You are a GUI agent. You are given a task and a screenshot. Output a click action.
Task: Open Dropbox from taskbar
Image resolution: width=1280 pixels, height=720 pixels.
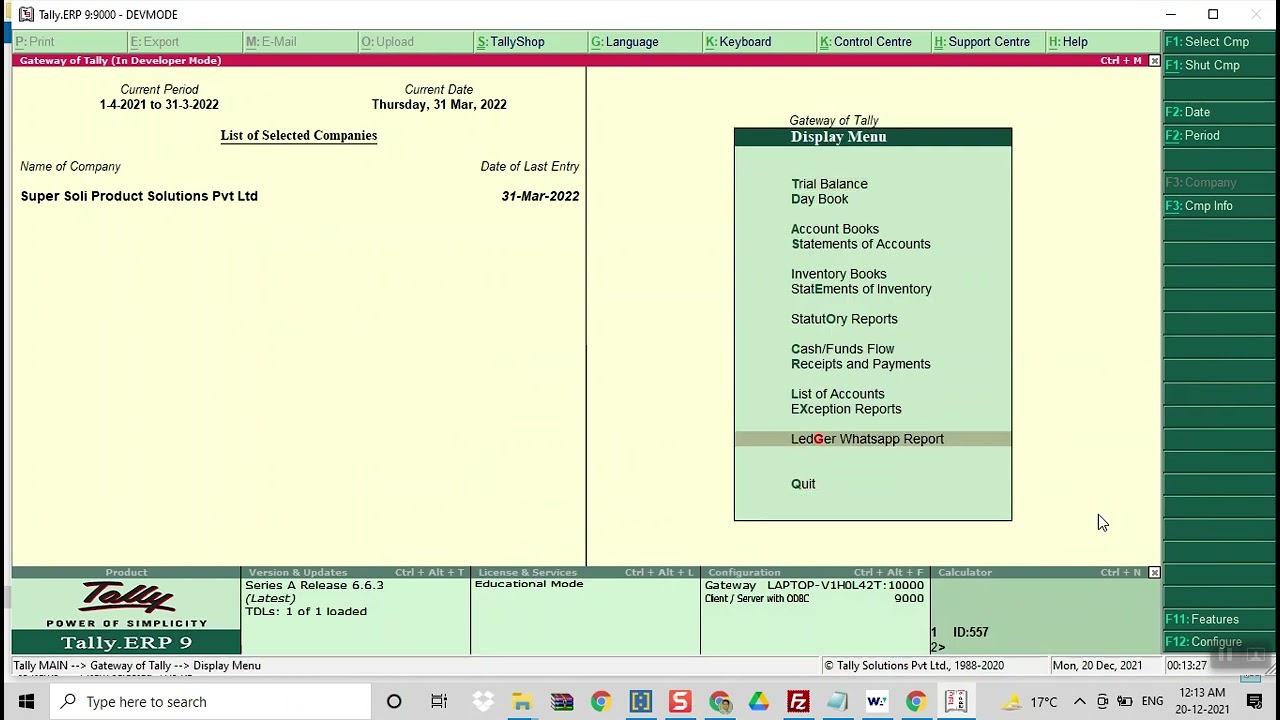click(x=483, y=702)
